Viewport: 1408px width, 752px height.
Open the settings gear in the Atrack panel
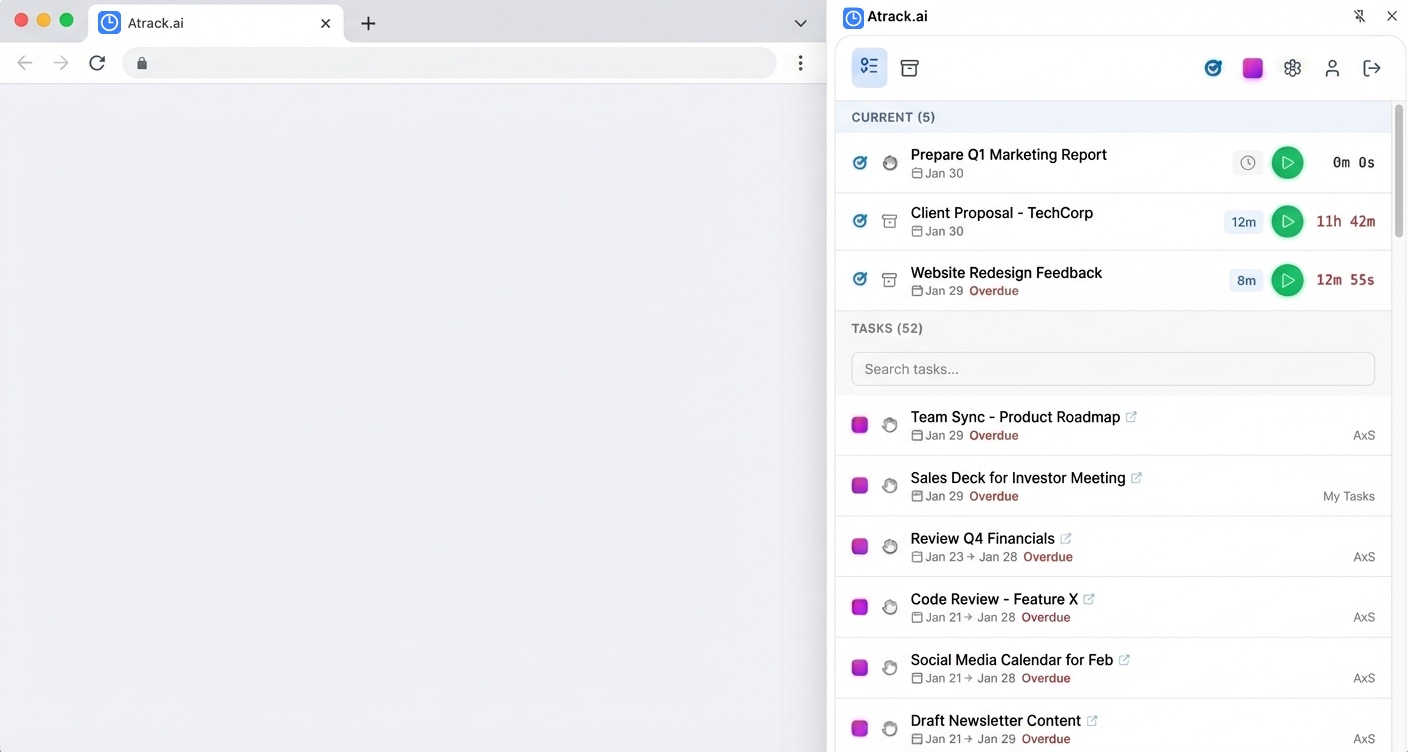coord(1292,68)
